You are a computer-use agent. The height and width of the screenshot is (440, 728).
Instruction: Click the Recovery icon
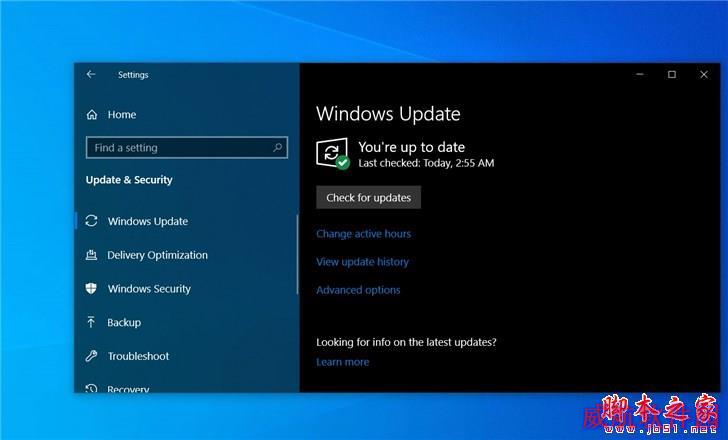tap(91, 388)
